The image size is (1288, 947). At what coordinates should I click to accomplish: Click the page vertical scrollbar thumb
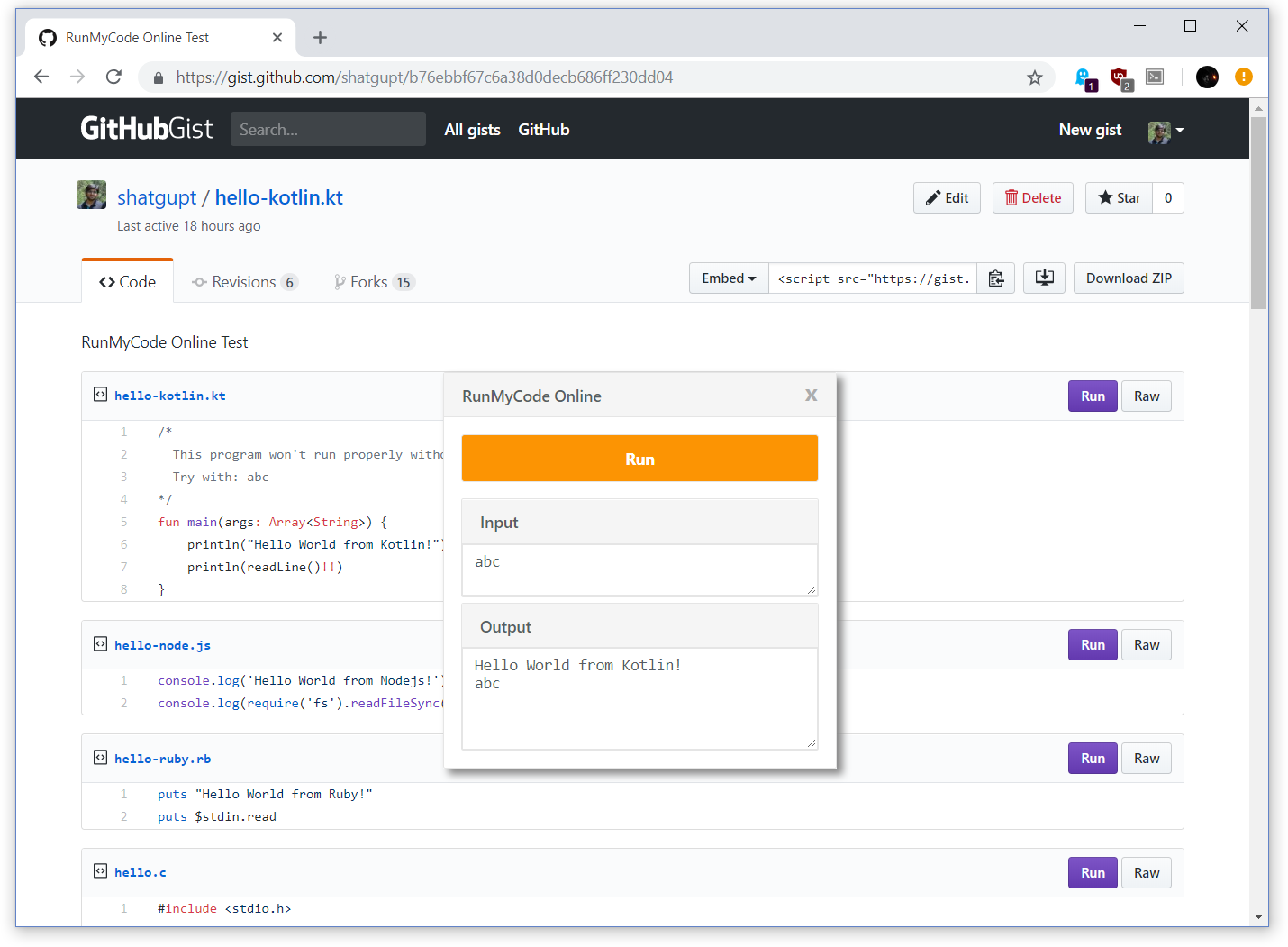pos(1259,213)
